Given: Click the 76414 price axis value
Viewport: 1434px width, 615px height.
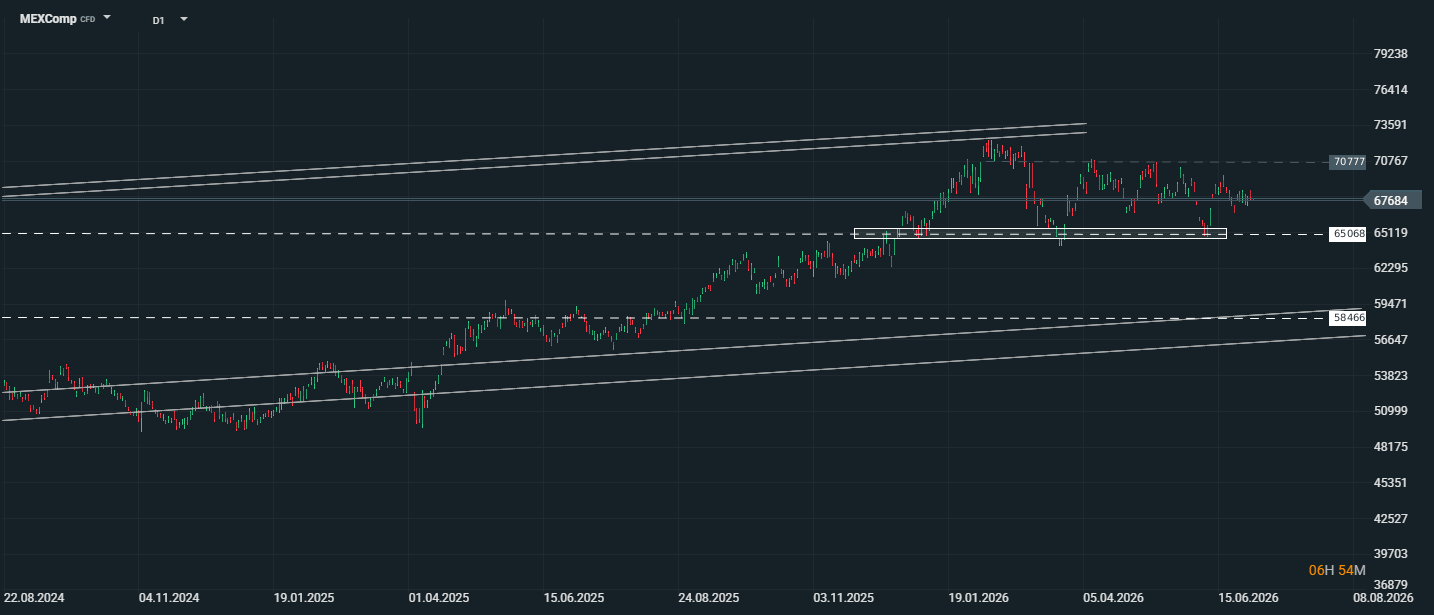Looking at the screenshot, I should click(x=1391, y=90).
